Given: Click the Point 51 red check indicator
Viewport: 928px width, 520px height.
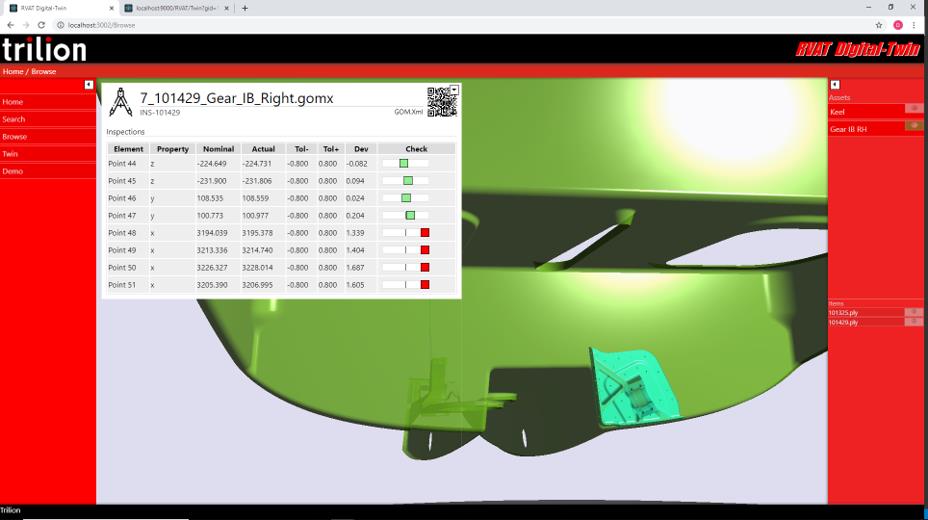Looking at the screenshot, I should pyautogui.click(x=425, y=285).
